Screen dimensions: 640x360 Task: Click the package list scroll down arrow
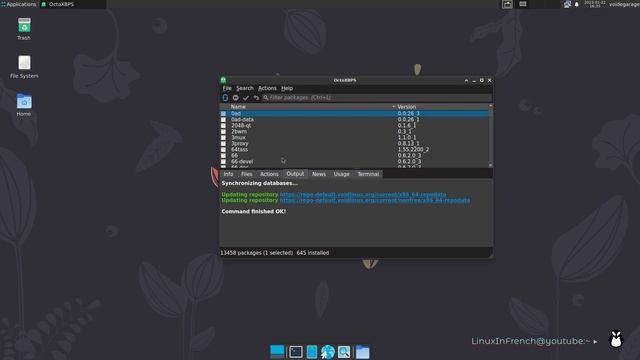tap(490, 165)
